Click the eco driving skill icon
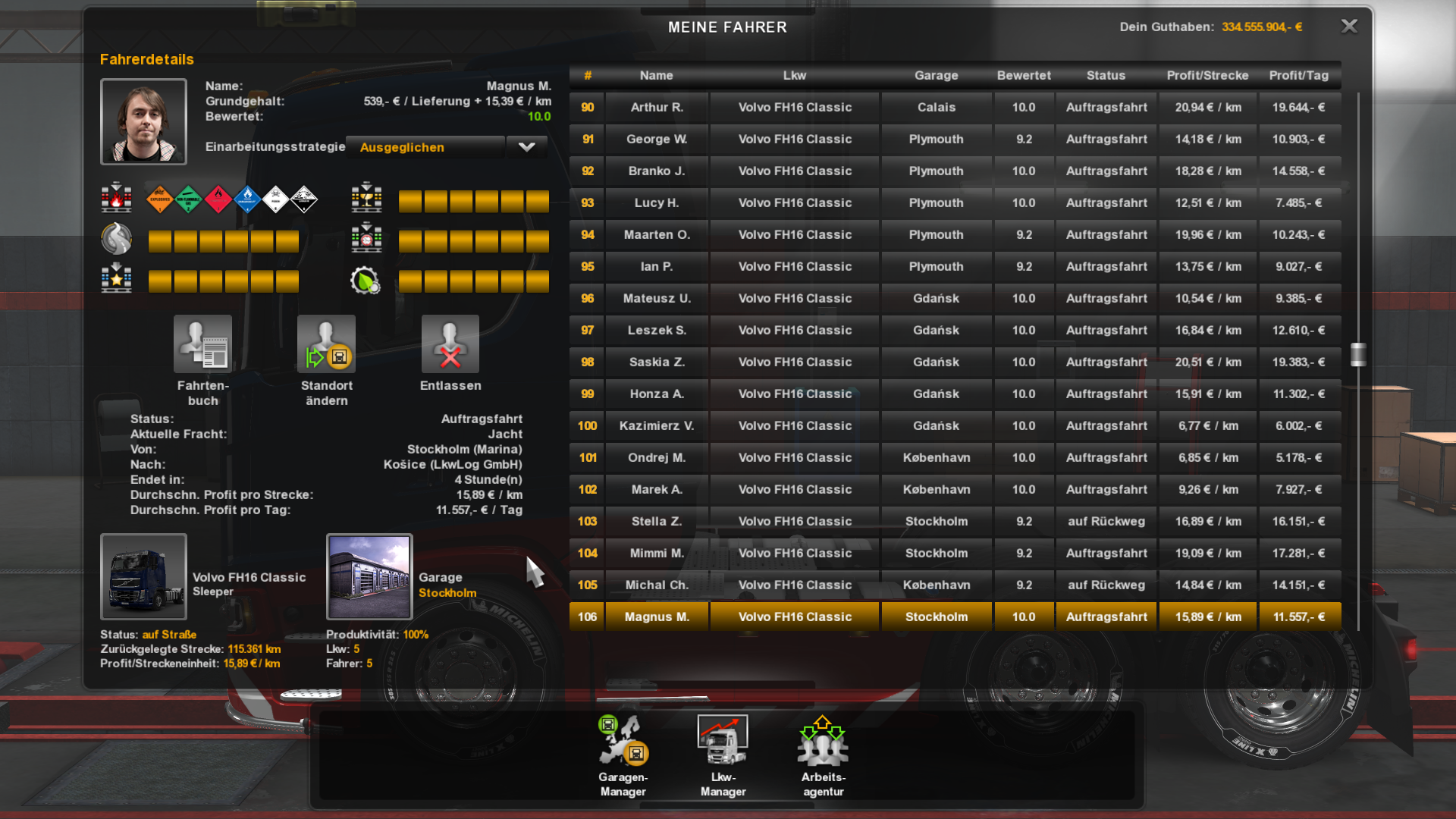Screen dimensions: 1456x819 click(x=366, y=281)
